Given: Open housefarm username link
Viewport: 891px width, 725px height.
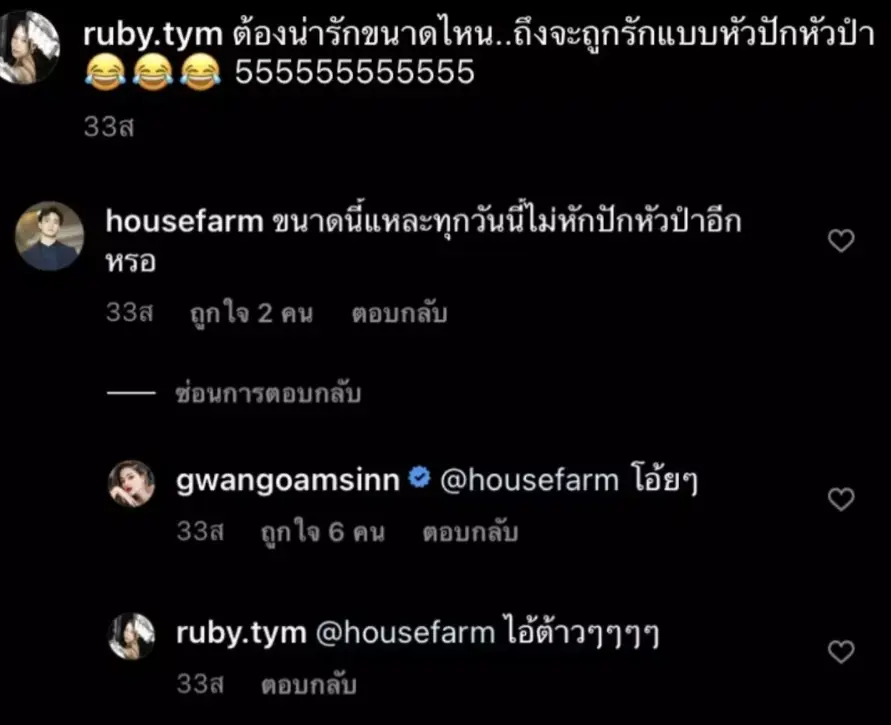Looking at the screenshot, I should 184,221.
